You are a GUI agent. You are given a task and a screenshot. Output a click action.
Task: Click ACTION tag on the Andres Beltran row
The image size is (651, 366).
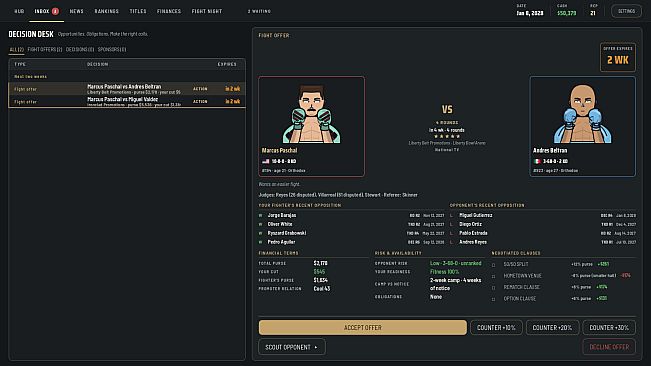coord(200,89)
